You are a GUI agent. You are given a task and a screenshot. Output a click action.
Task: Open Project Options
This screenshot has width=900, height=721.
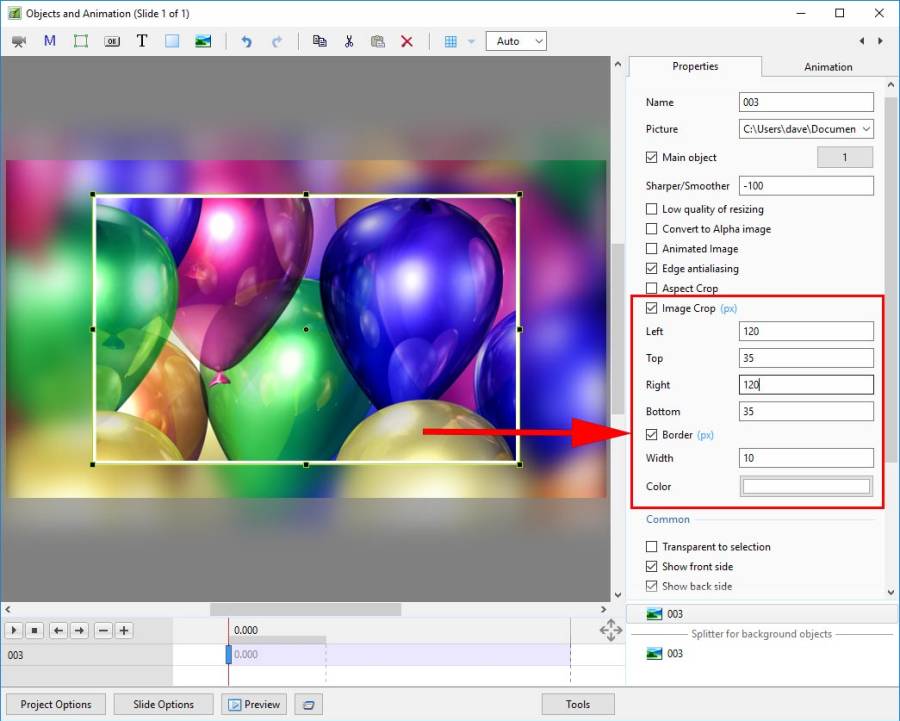point(56,704)
